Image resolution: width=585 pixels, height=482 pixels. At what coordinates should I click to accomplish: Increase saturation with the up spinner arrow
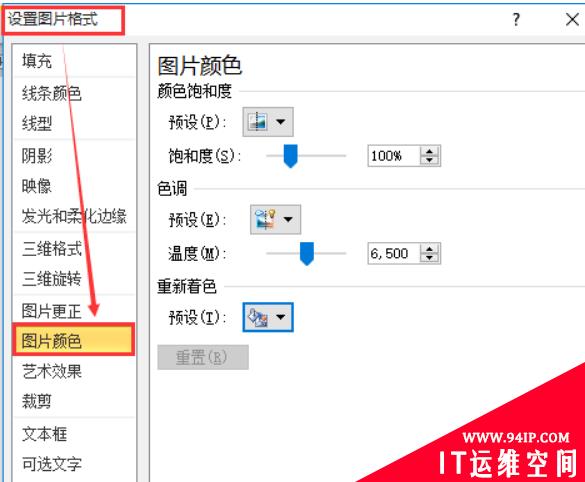[430, 151]
